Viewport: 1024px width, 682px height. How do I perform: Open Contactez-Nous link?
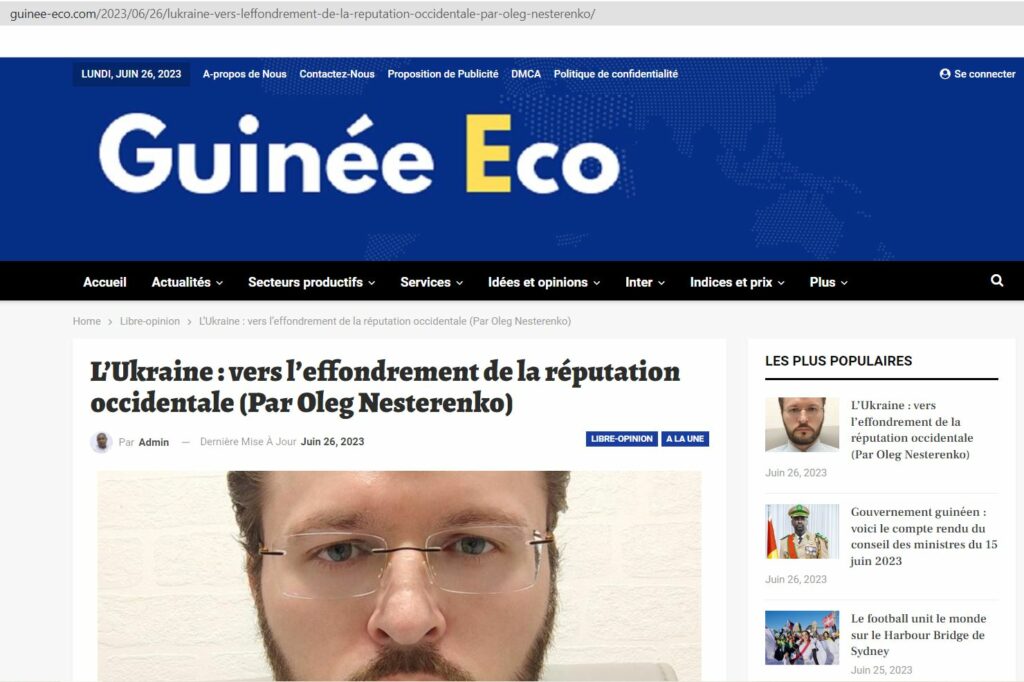(x=337, y=74)
